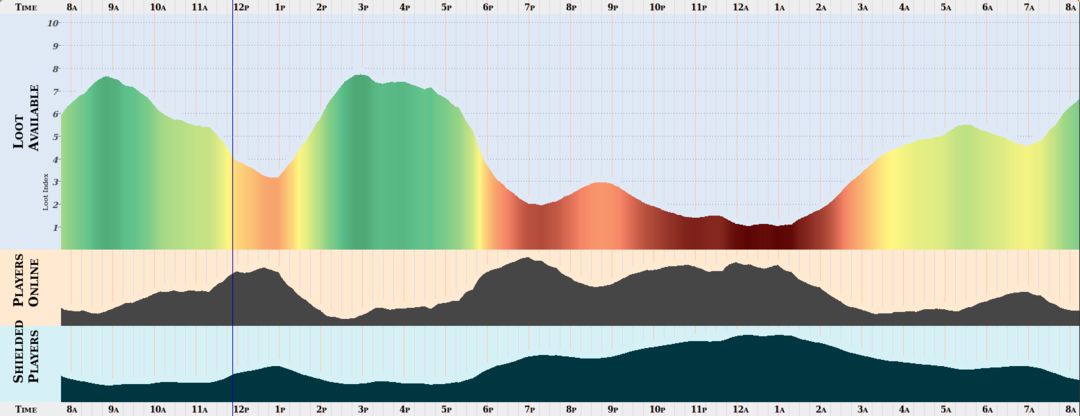Click 11A on the top time axis
Screen dimensions: 1080x416
point(199,7)
